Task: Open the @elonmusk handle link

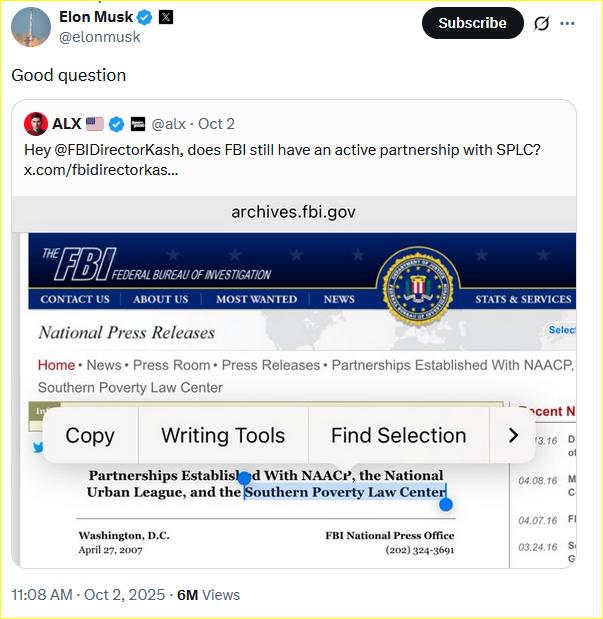Action: pos(100,37)
